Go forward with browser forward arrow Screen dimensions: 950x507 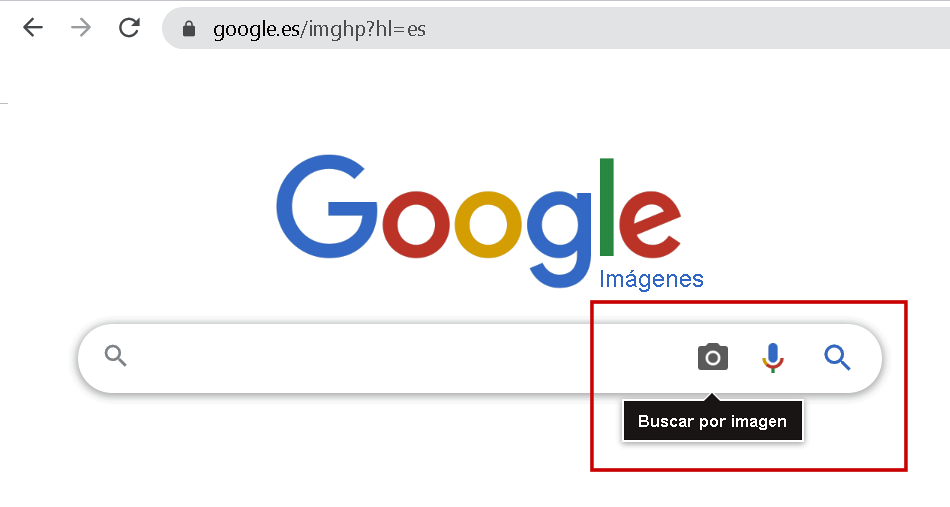(x=81, y=27)
